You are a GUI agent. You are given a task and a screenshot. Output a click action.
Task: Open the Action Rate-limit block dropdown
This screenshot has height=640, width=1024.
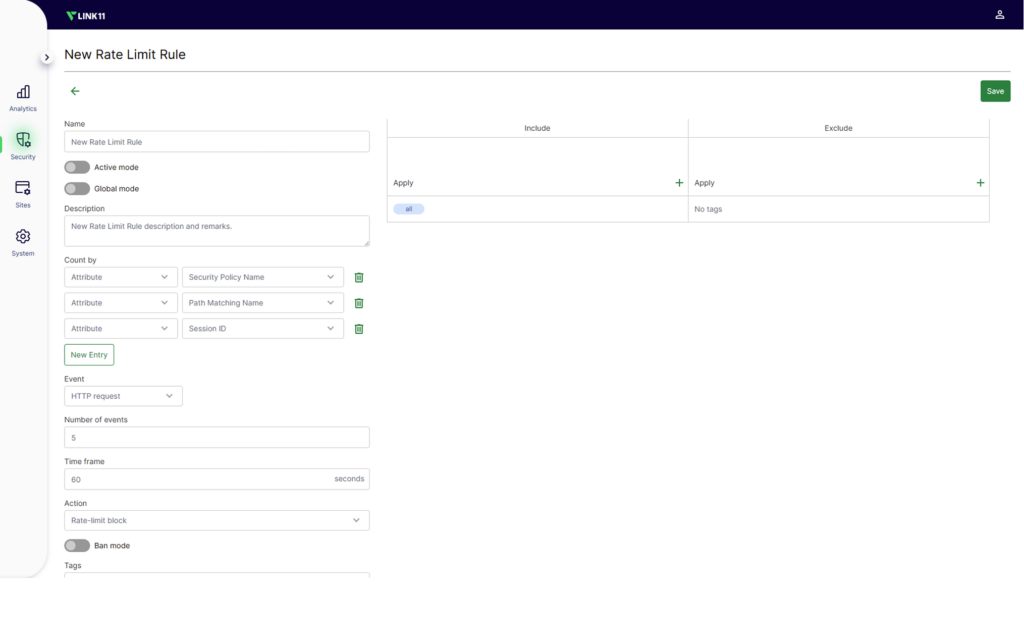click(x=217, y=520)
